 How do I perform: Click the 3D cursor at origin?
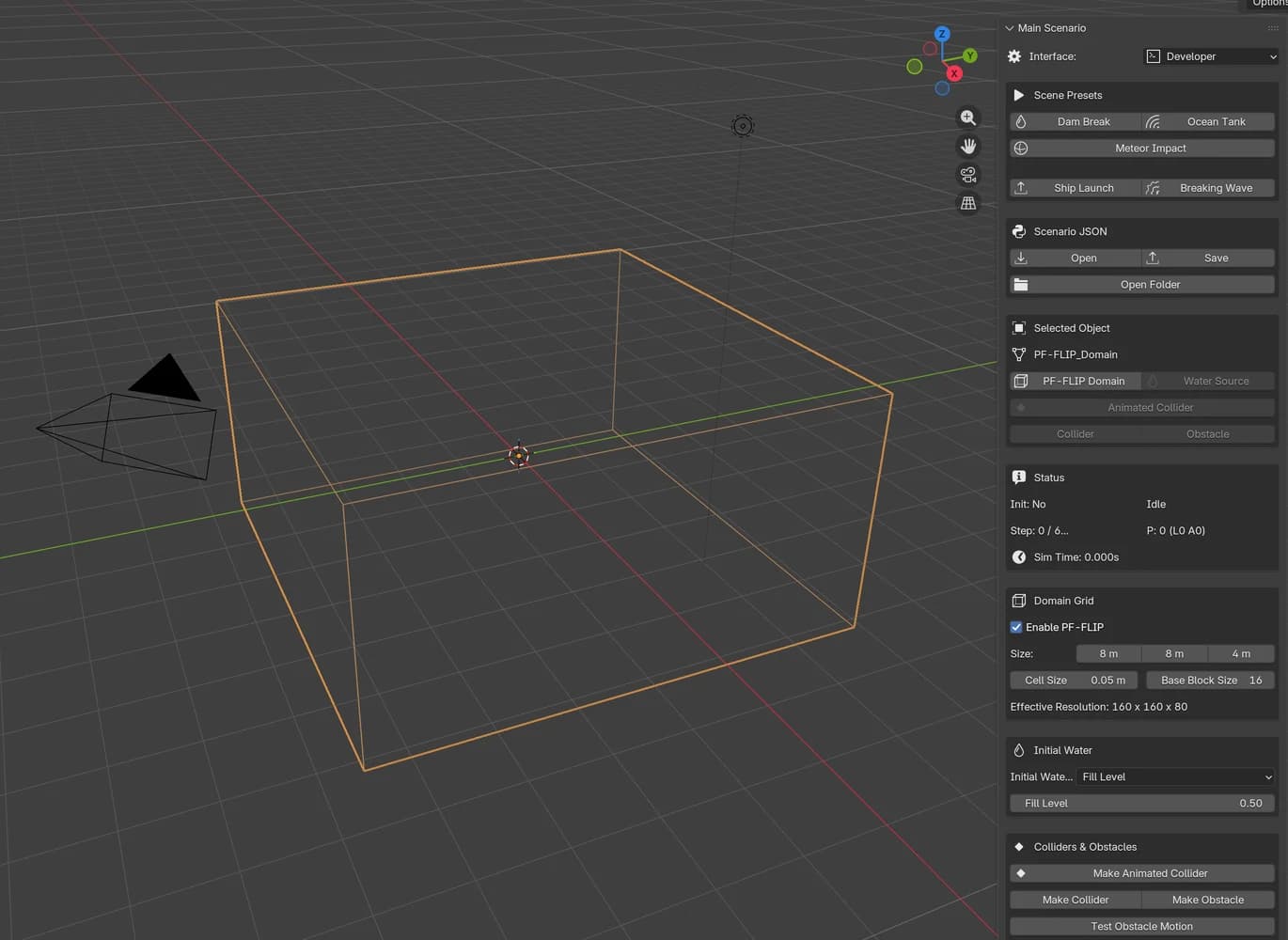[x=519, y=456]
